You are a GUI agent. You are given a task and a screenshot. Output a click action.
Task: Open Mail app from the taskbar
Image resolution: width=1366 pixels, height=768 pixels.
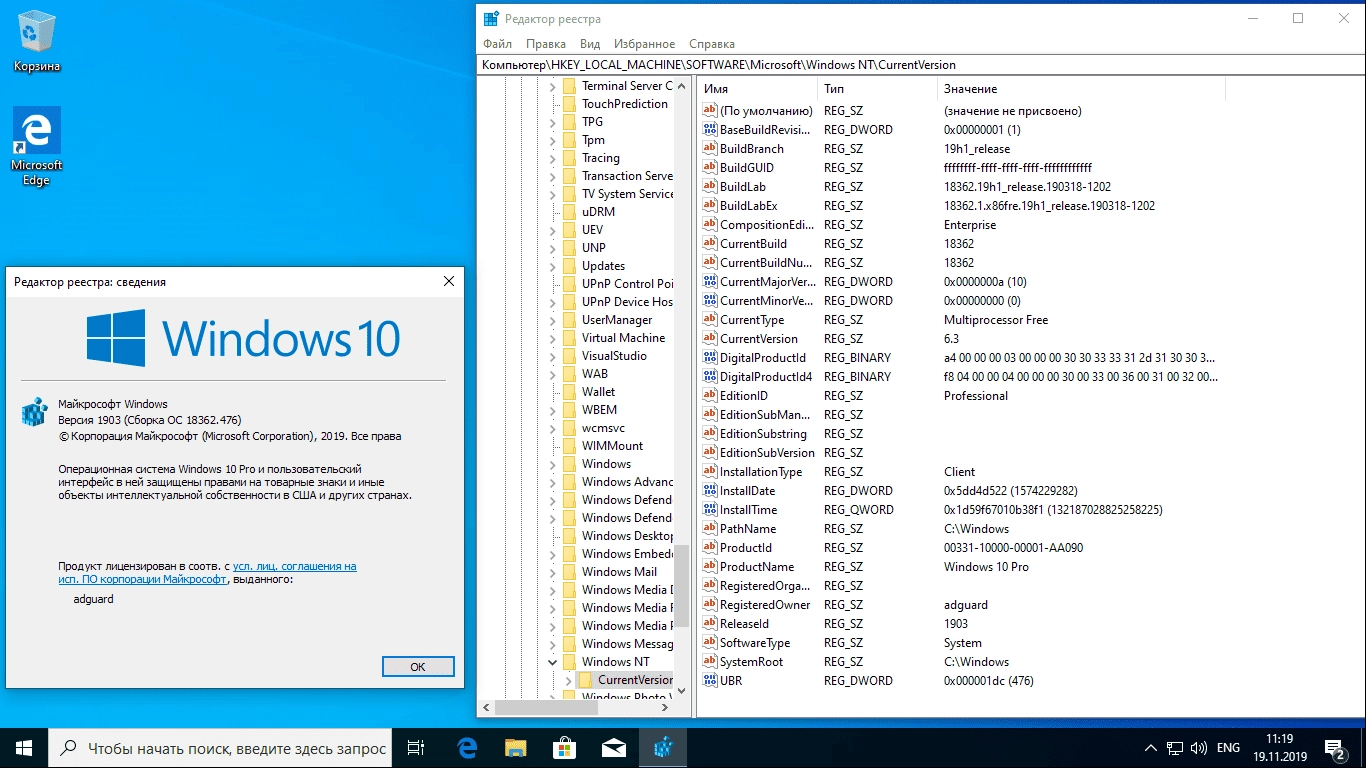pos(614,748)
